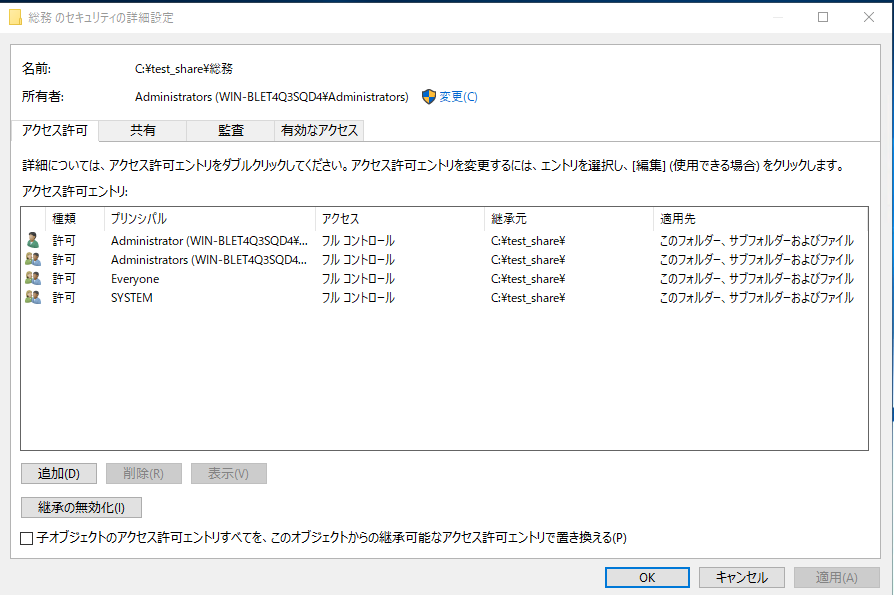The image size is (894, 595).
Task: Switch to the 有効なアクセス tab
Action: pyautogui.click(x=319, y=131)
